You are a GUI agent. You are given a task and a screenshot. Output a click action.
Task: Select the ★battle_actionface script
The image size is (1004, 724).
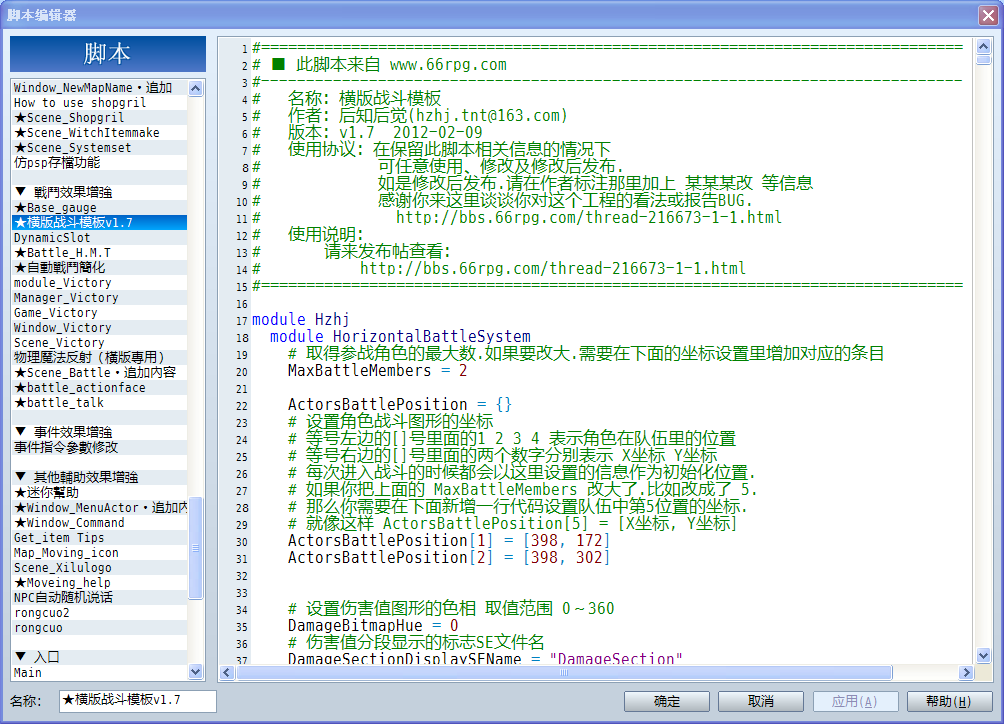[100, 388]
